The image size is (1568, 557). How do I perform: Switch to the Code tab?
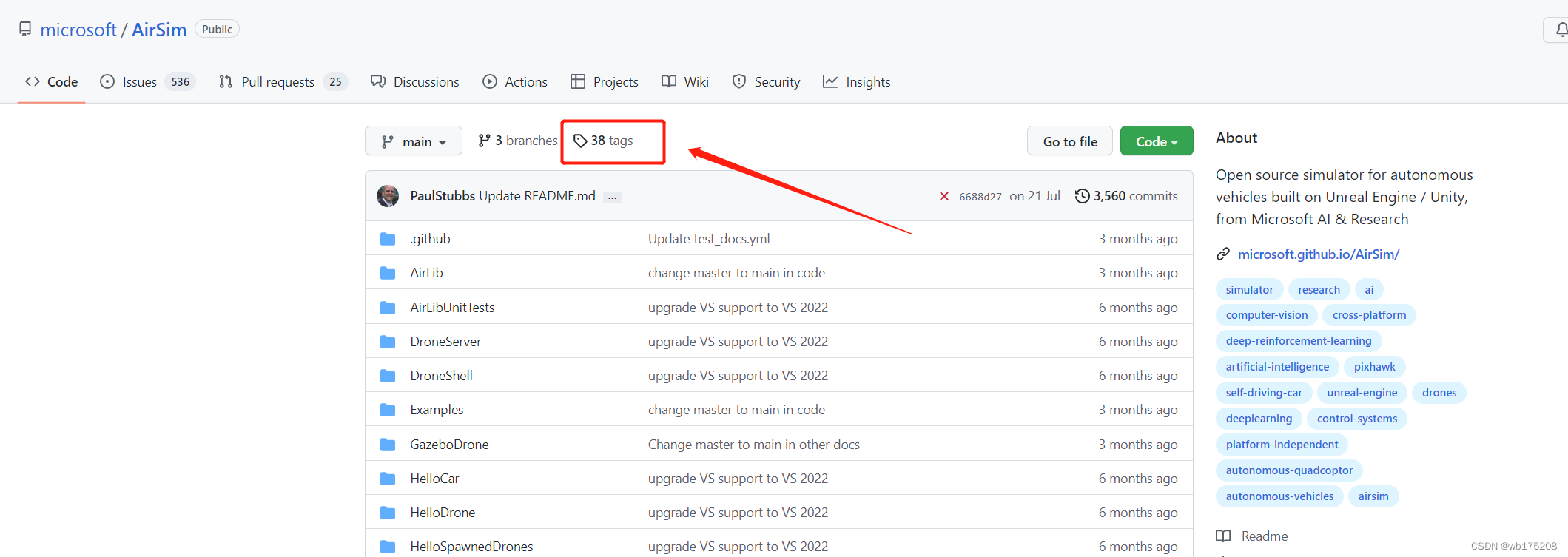tap(52, 82)
